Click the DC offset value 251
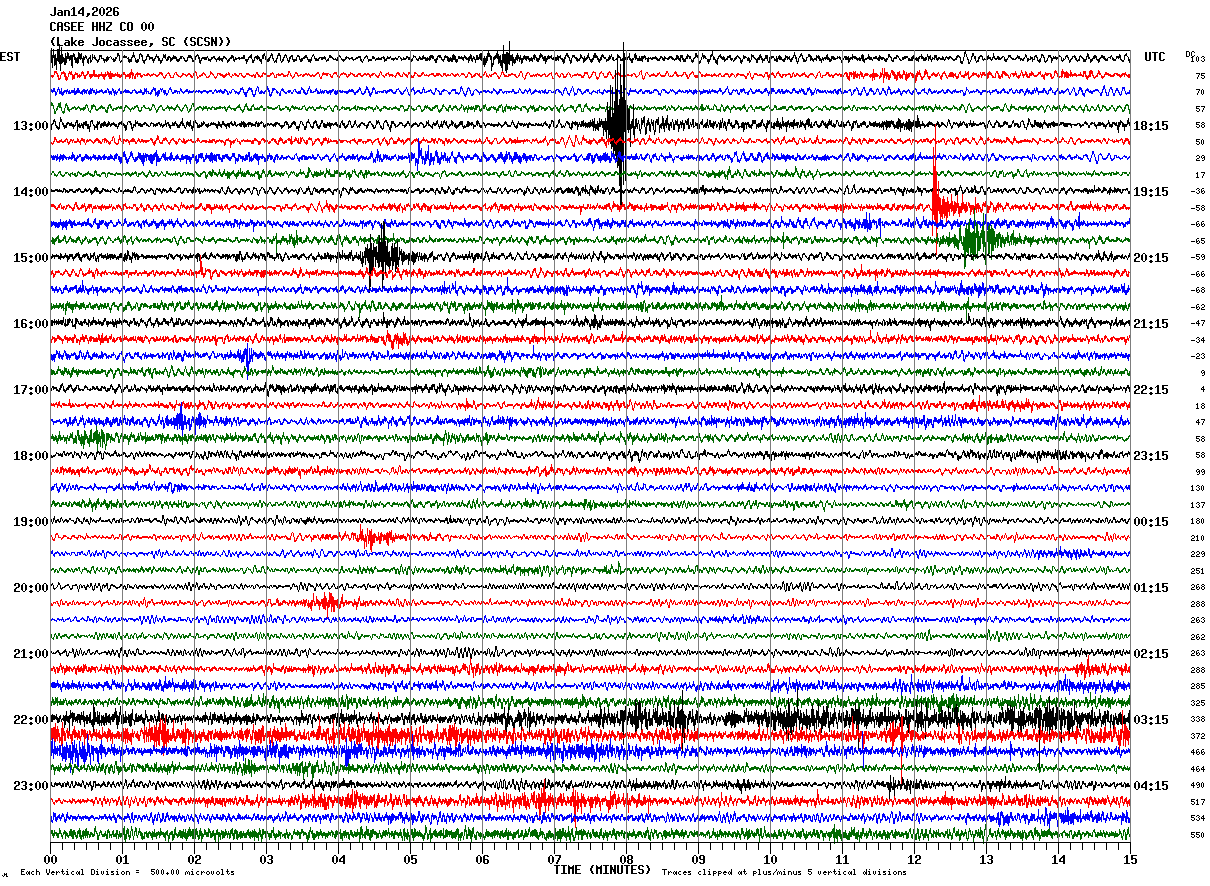 (x=1198, y=571)
